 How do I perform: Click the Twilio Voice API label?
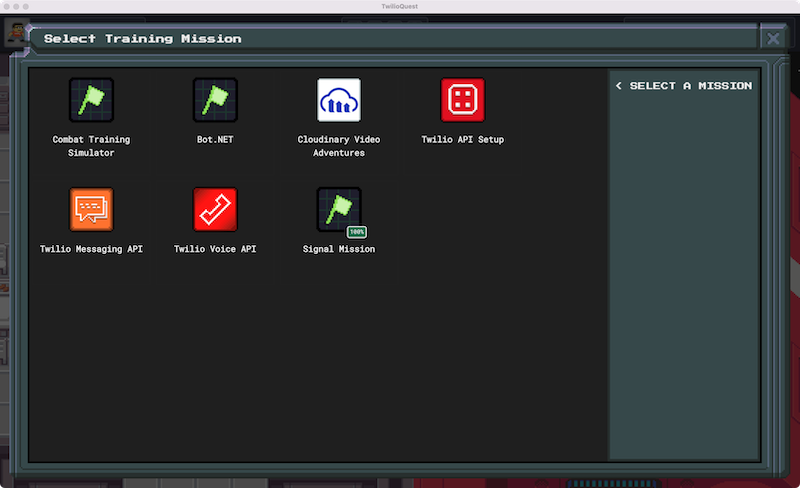[x=215, y=249]
